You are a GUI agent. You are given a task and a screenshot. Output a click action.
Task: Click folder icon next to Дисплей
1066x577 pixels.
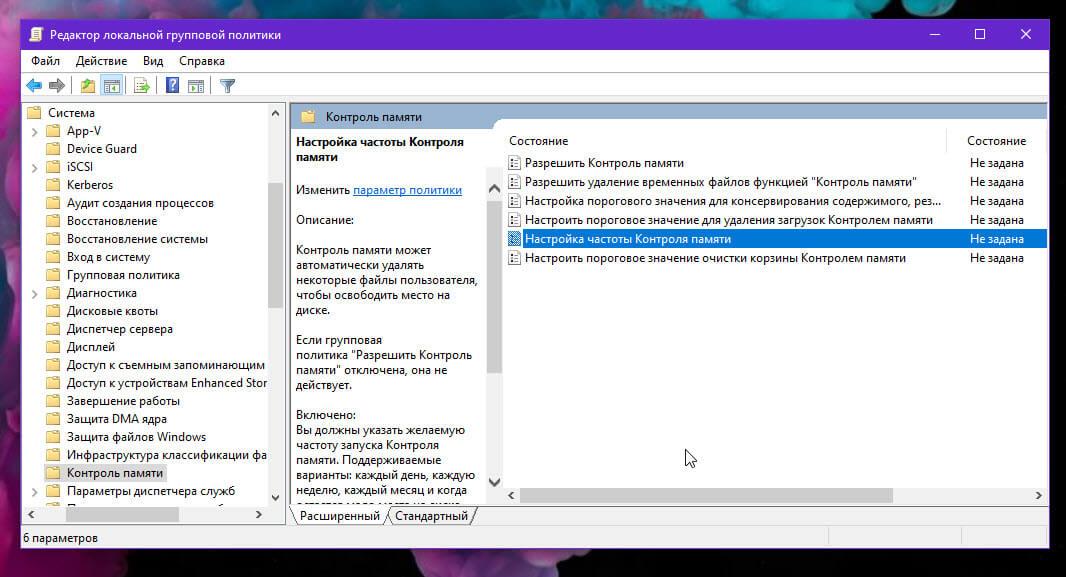click(53, 347)
